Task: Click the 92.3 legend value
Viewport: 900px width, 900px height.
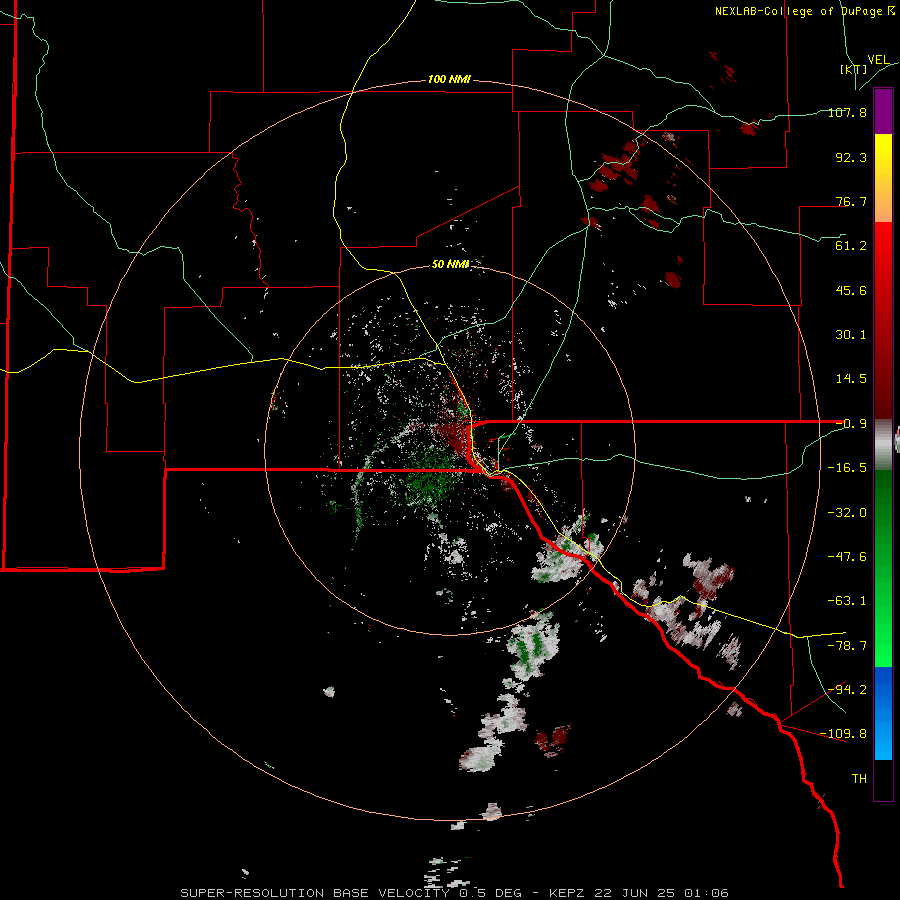Action: click(851, 157)
